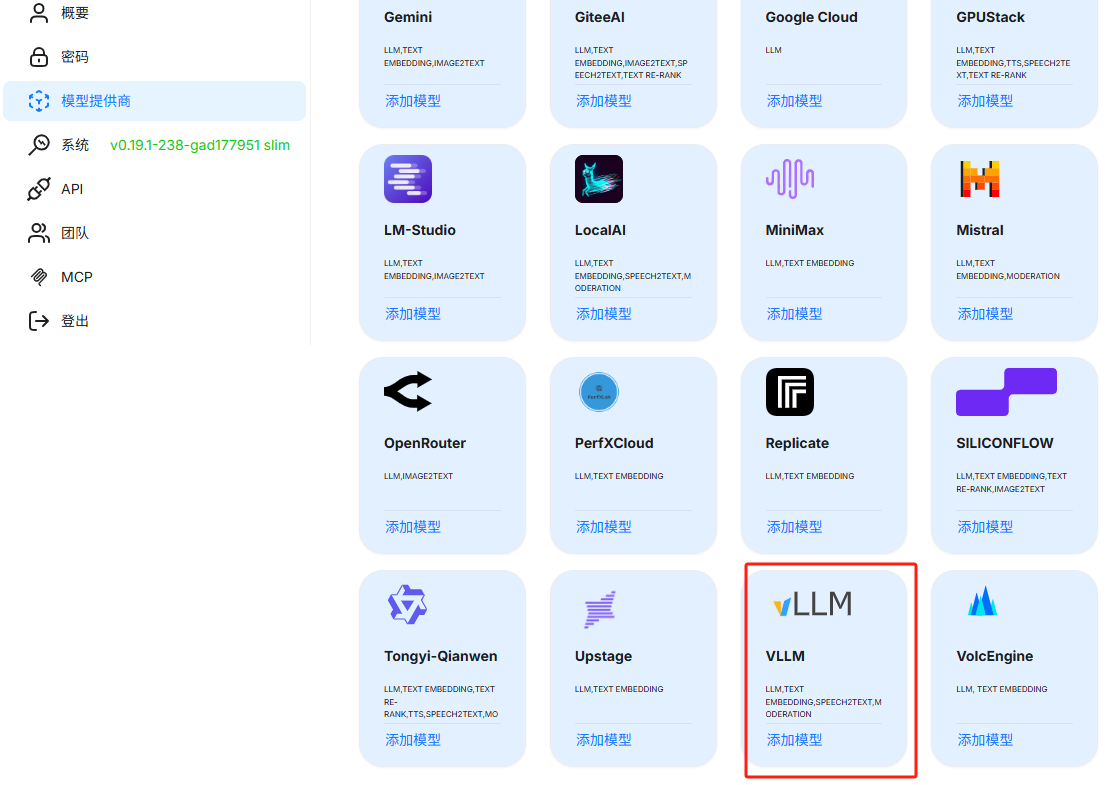Click the vLLM logo

tap(813, 604)
